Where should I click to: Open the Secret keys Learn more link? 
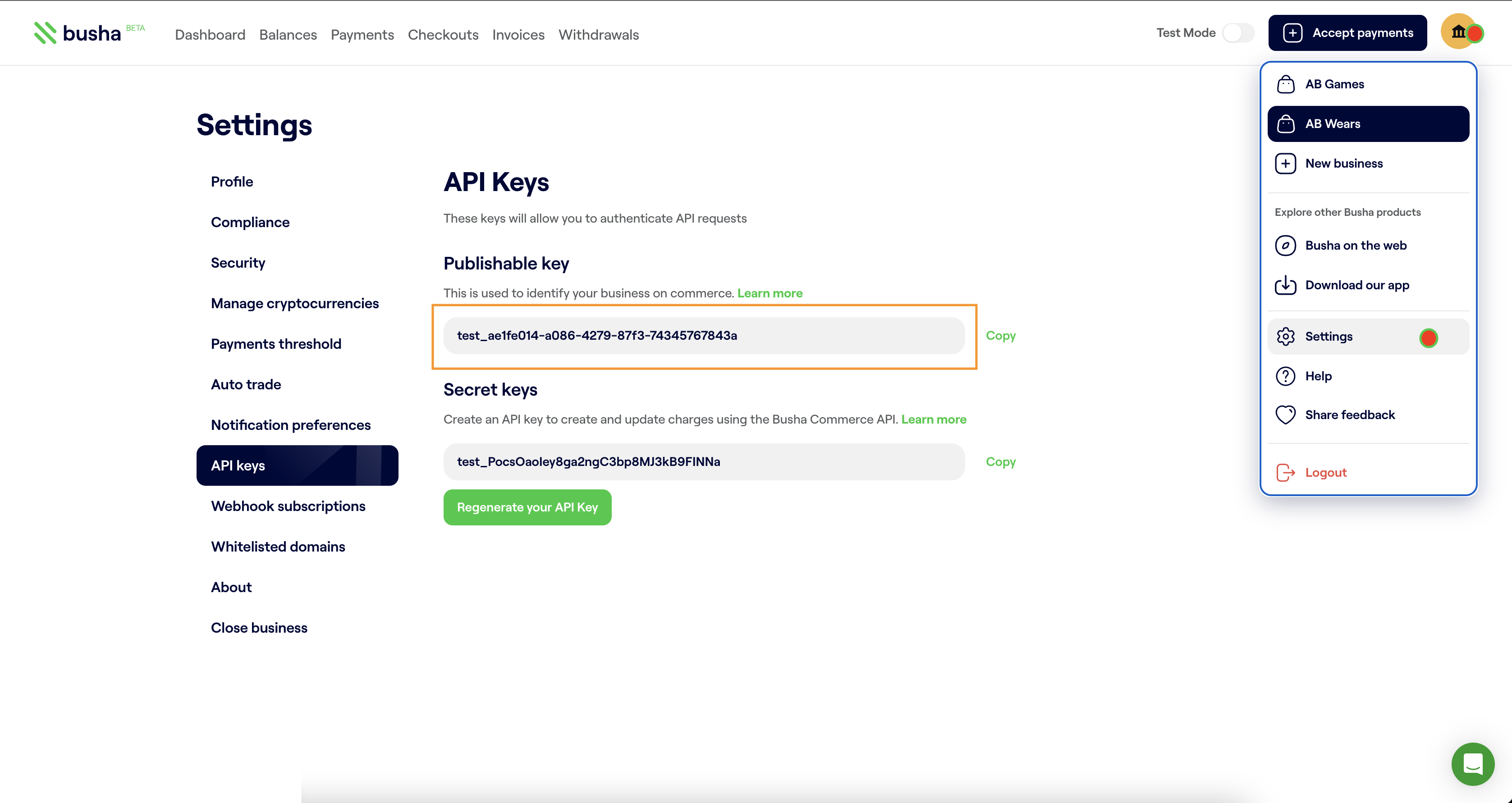(x=933, y=420)
